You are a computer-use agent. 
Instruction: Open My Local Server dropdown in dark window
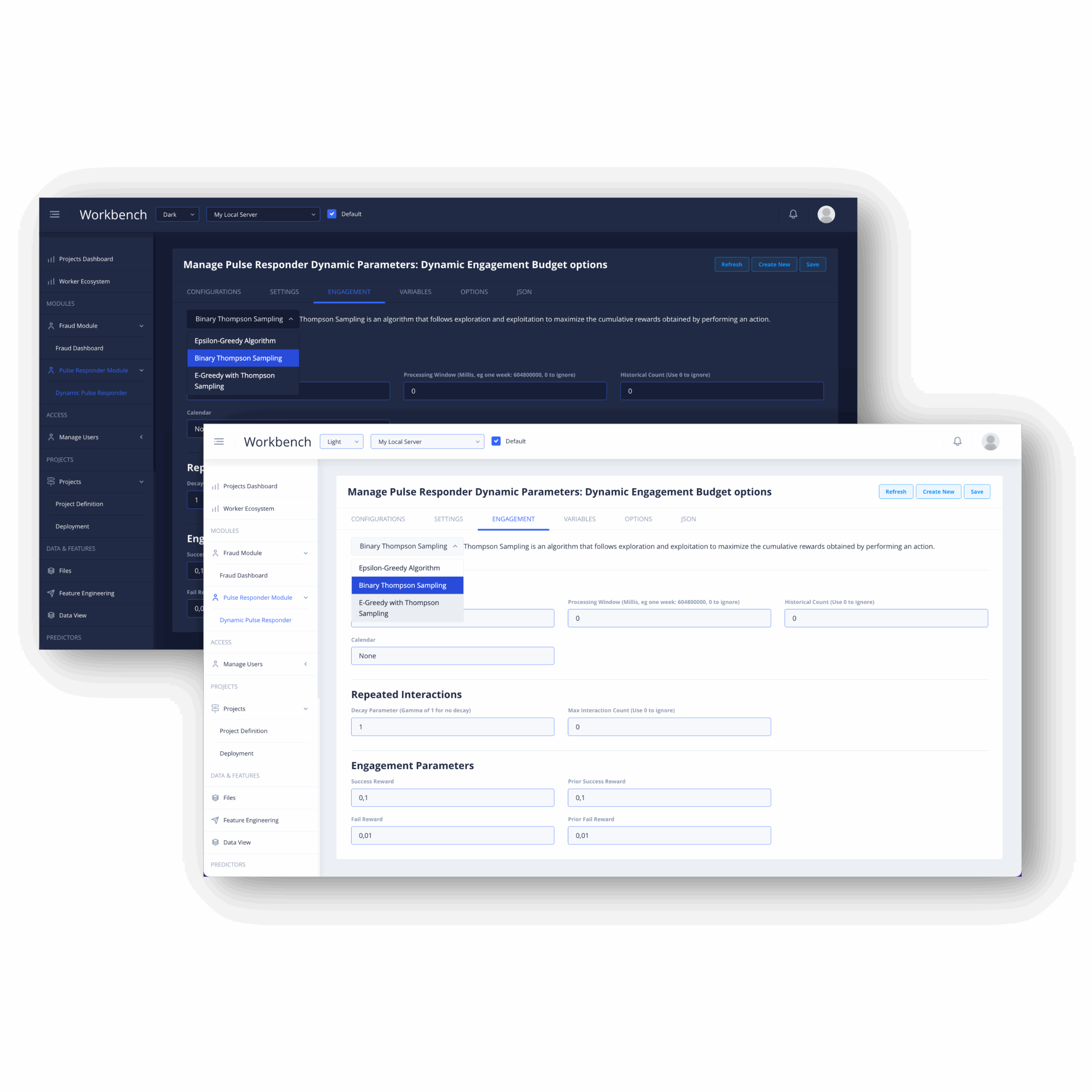(x=263, y=214)
